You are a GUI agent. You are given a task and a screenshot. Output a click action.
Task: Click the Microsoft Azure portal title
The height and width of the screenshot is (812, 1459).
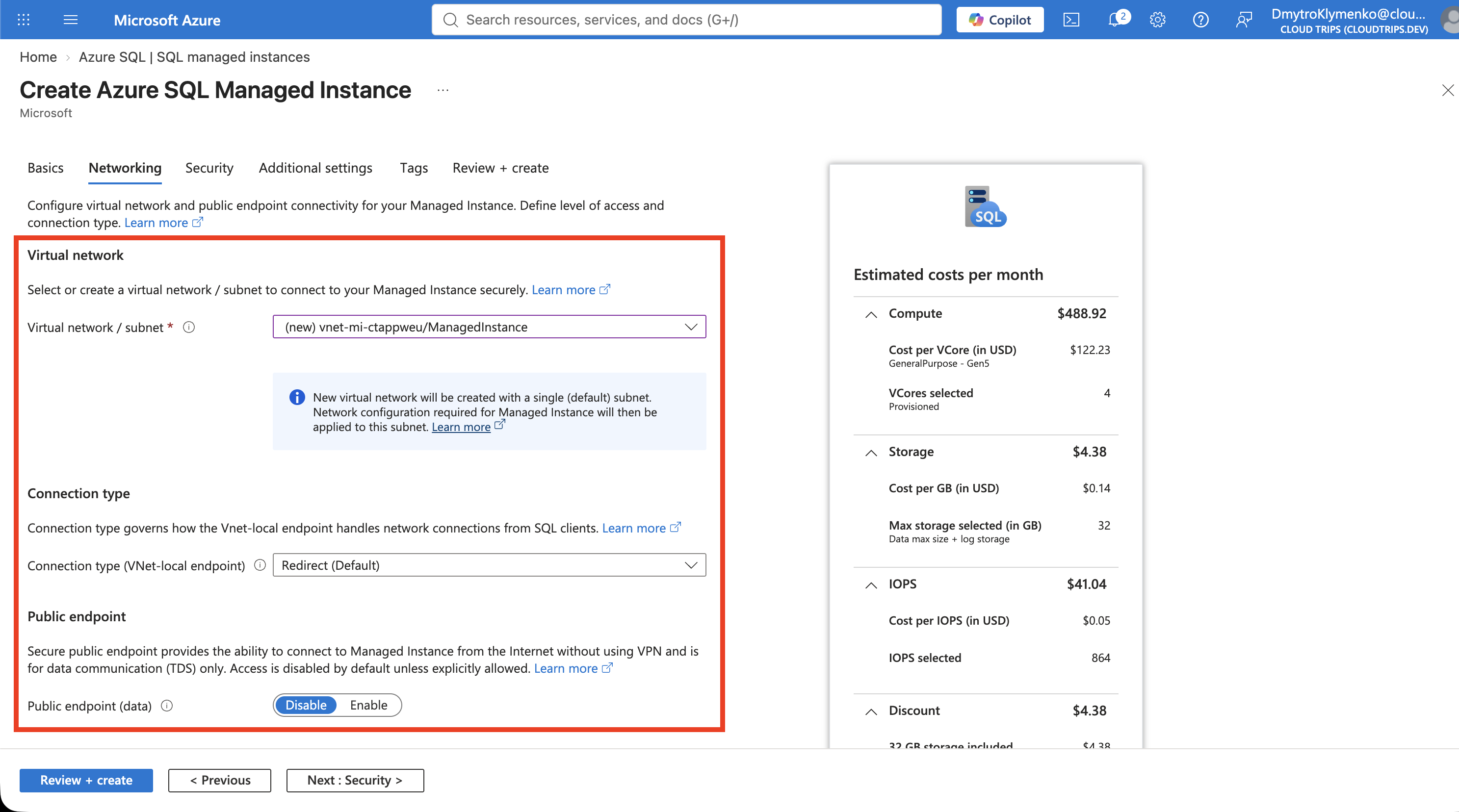pyautogui.click(x=167, y=20)
